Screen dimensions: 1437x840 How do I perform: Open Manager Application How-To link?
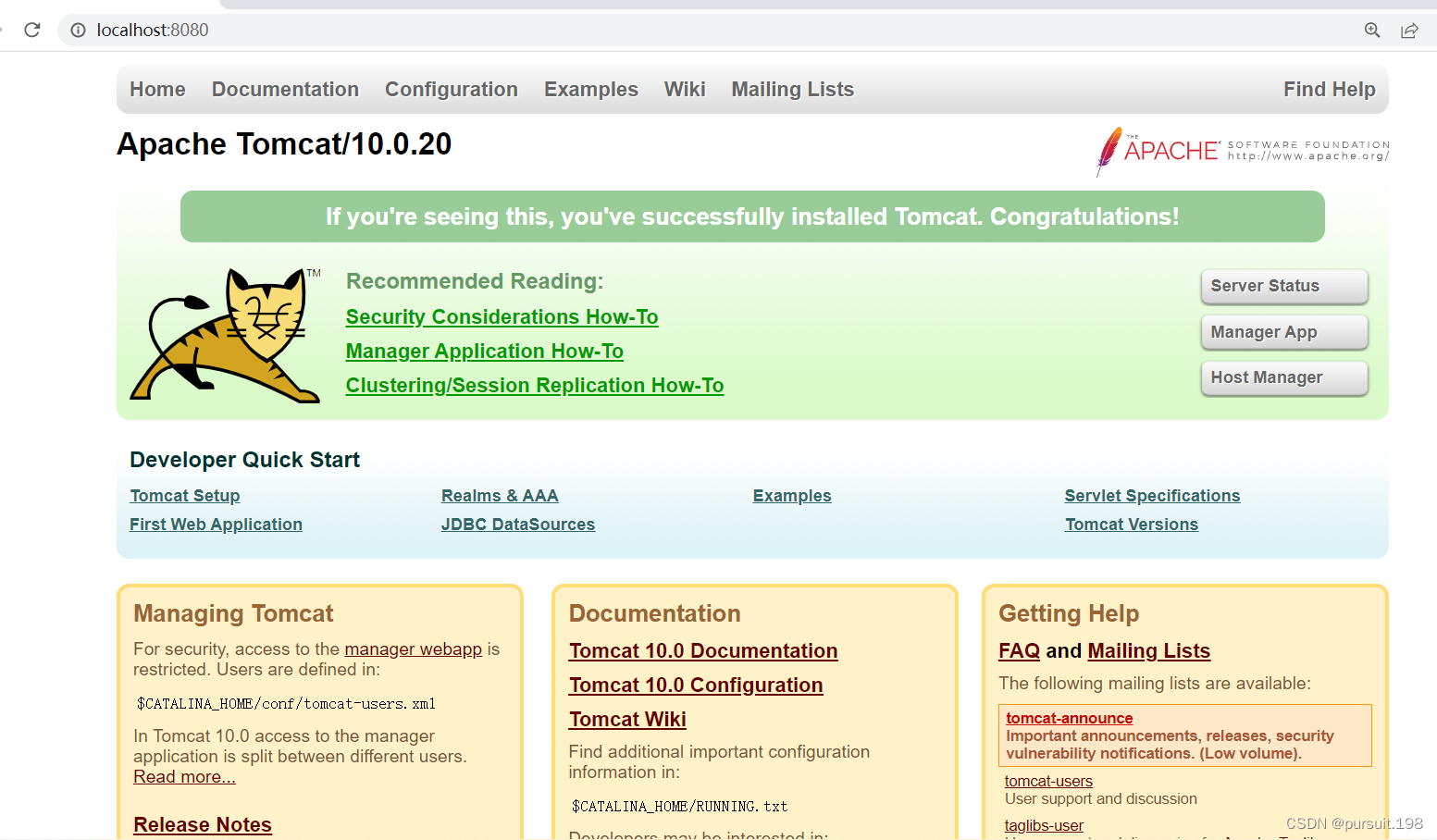[x=485, y=352]
